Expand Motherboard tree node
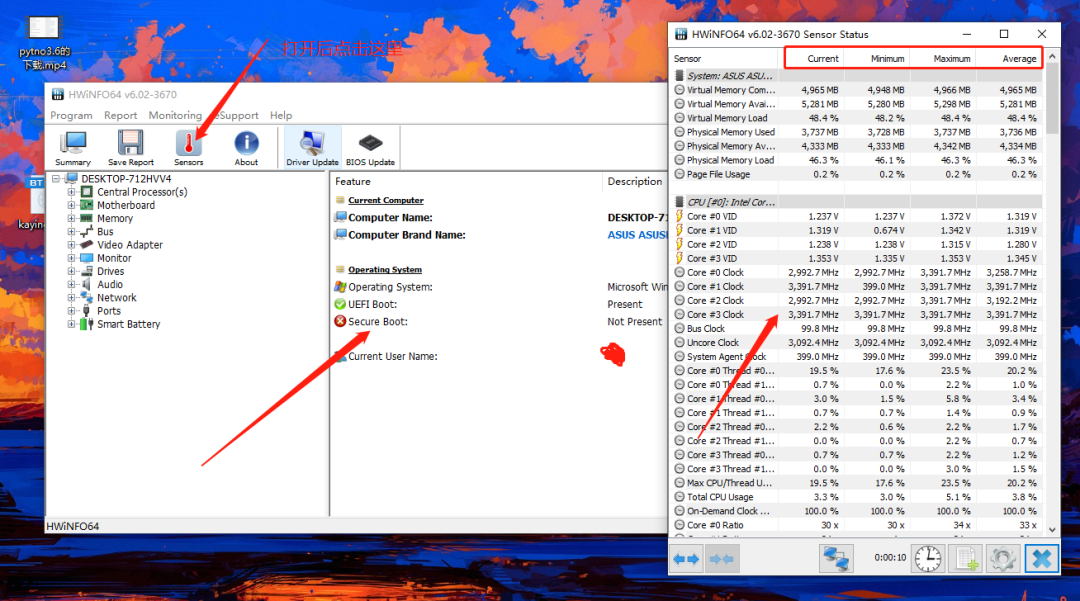This screenshot has height=601, width=1080. (71, 205)
